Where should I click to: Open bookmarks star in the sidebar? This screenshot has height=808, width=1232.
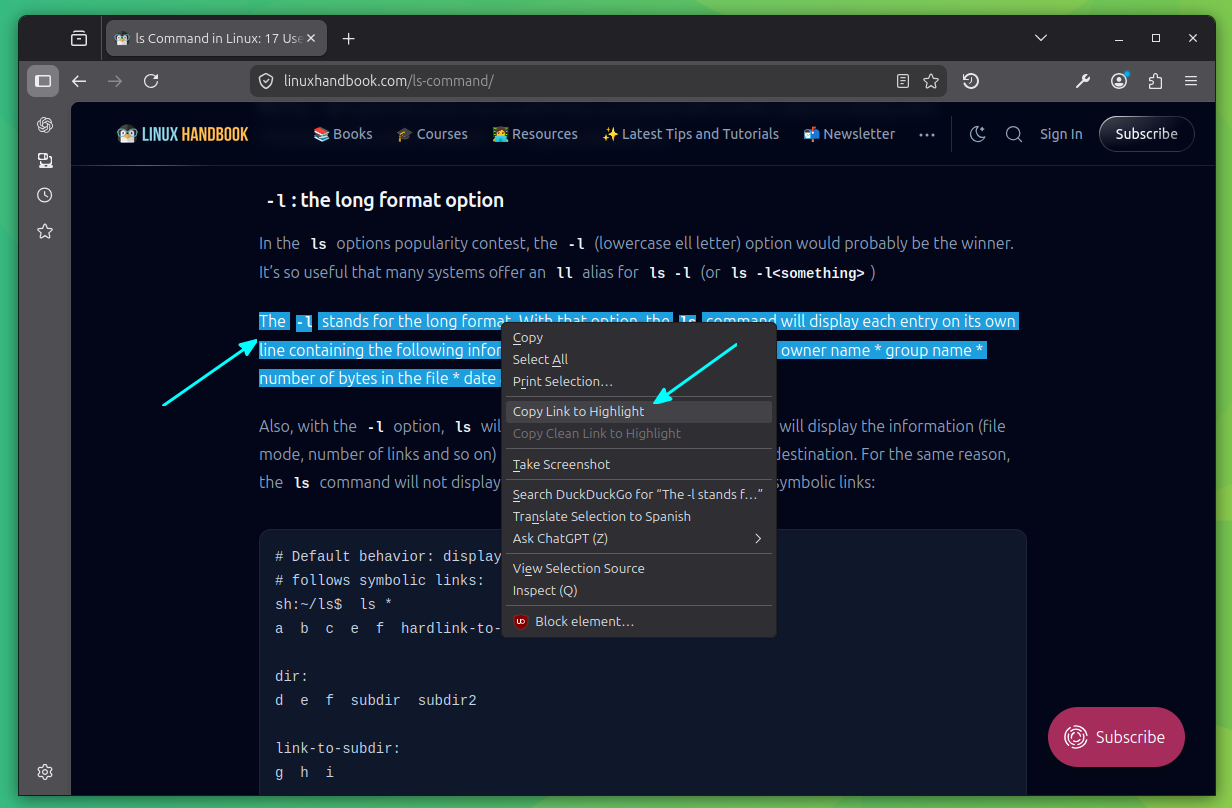point(45,231)
